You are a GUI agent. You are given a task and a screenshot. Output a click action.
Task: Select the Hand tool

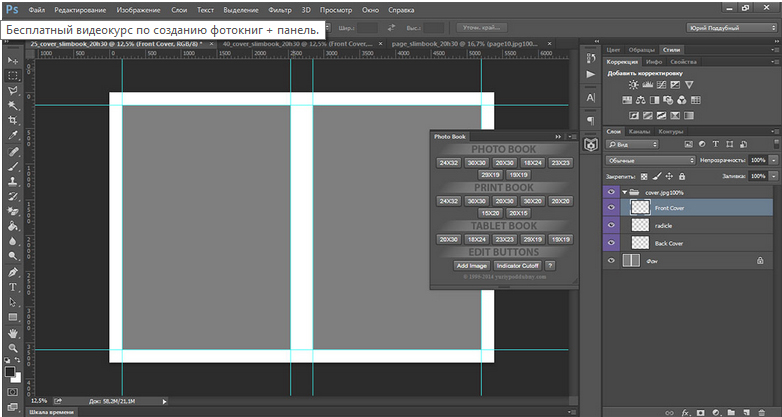[13, 332]
